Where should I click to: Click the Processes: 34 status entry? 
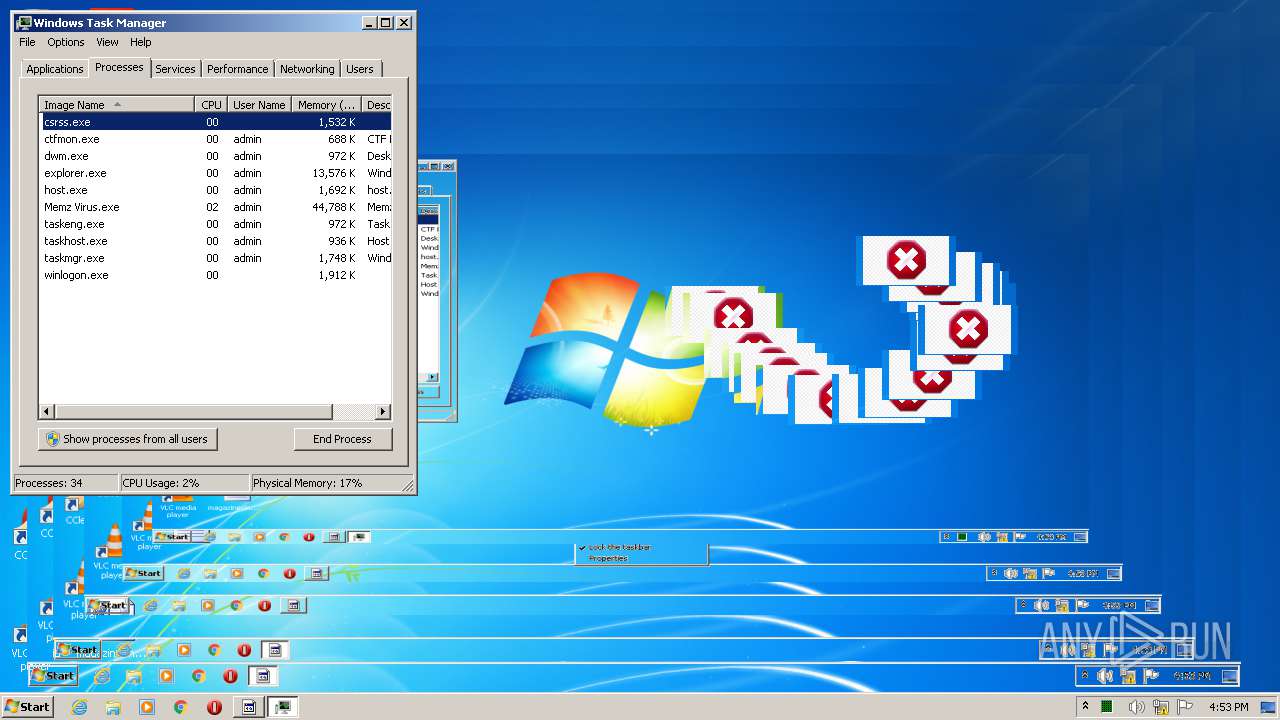[66, 483]
